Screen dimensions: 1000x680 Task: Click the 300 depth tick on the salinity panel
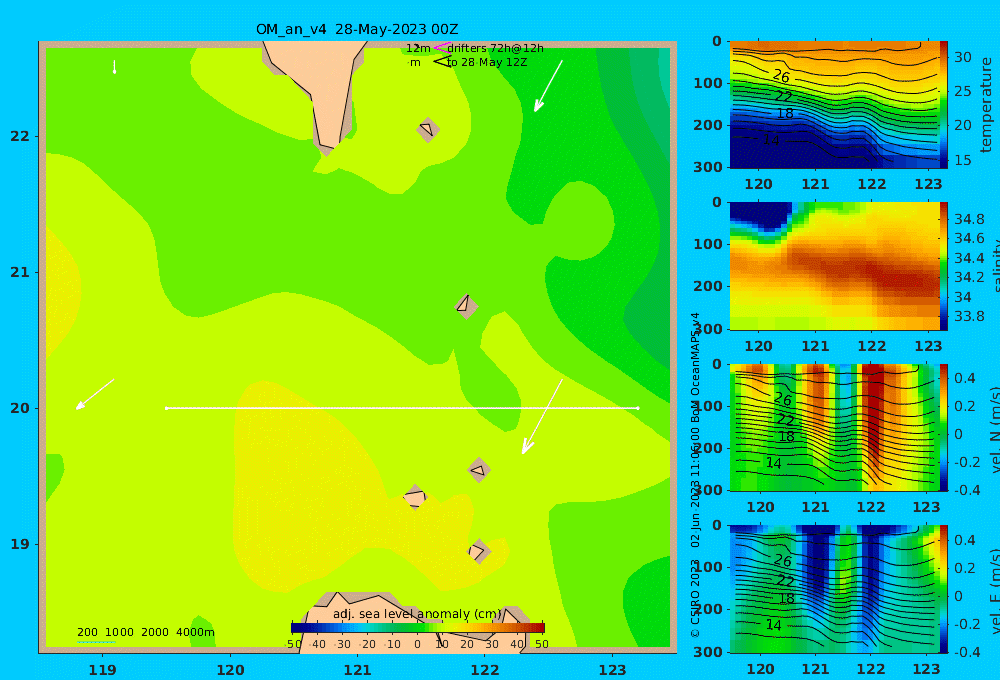[x=708, y=329]
